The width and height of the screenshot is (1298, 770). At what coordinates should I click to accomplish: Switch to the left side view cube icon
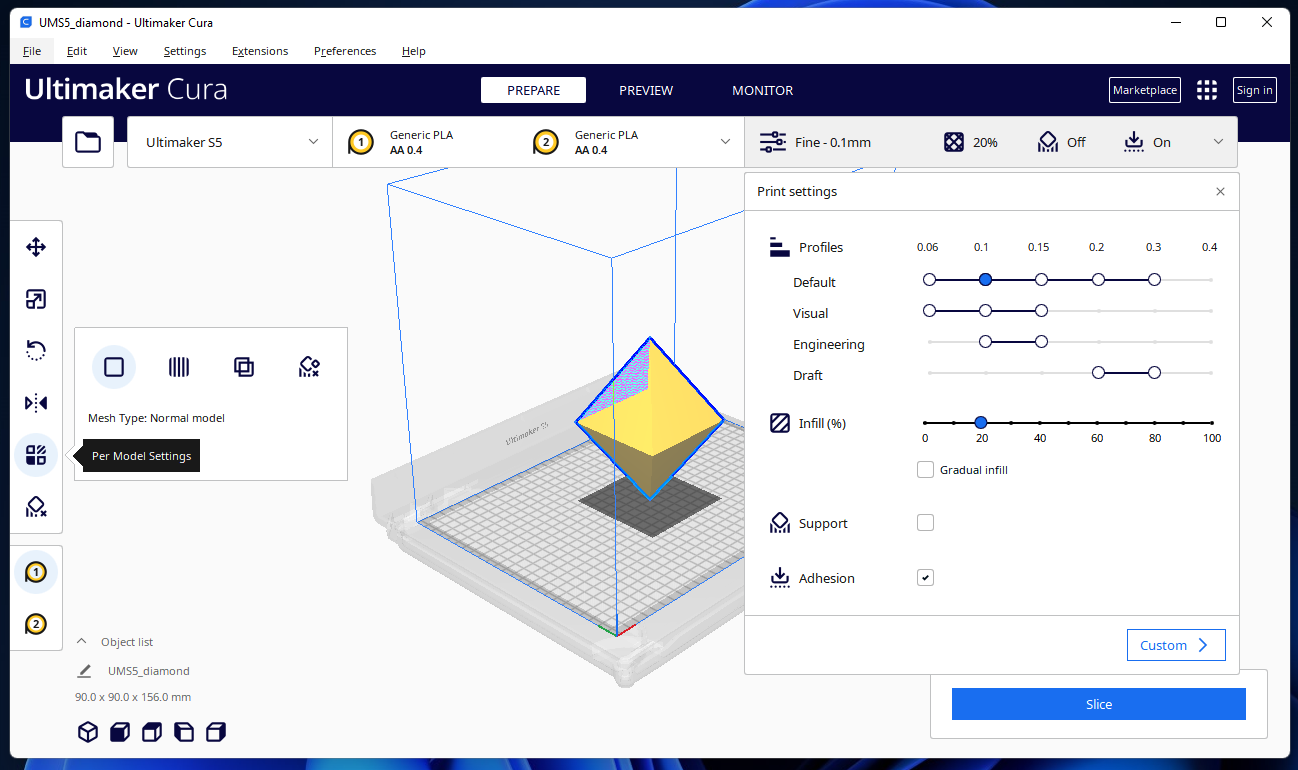click(x=184, y=732)
